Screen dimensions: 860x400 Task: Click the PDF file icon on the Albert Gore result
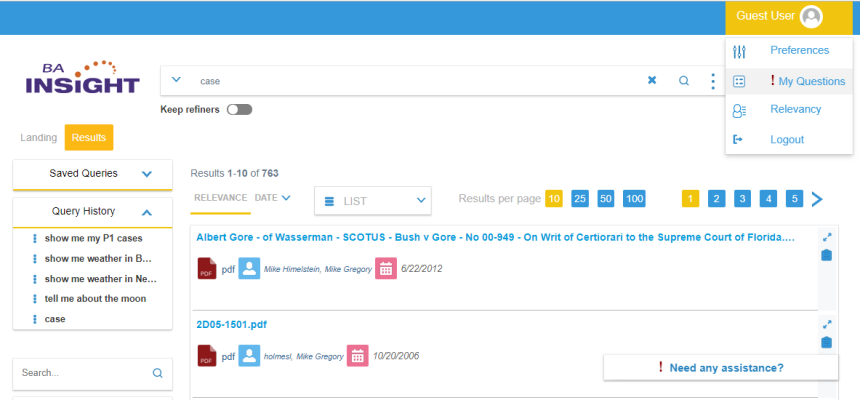207,269
